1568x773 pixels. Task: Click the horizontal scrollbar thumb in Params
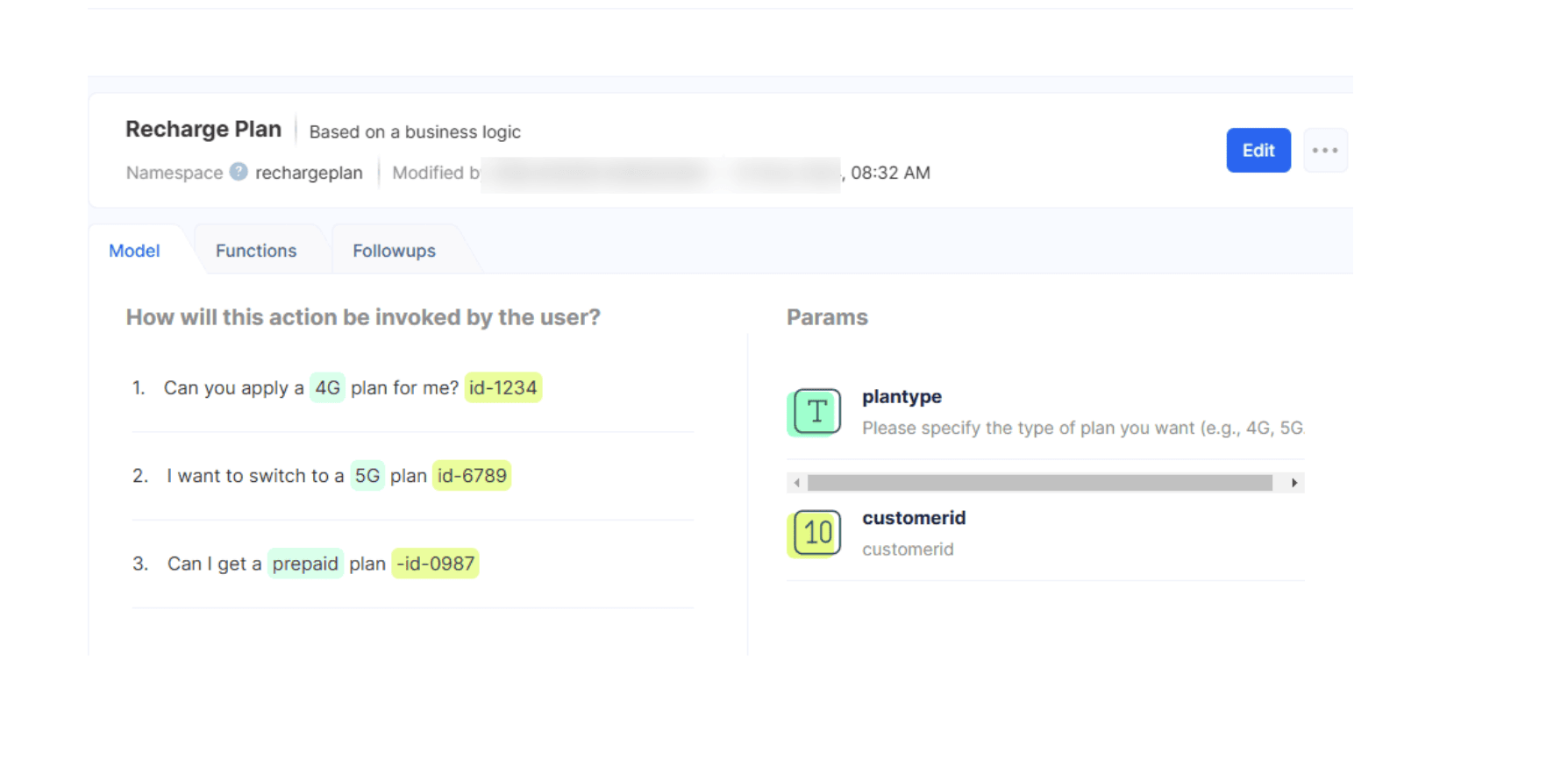coord(1039,483)
